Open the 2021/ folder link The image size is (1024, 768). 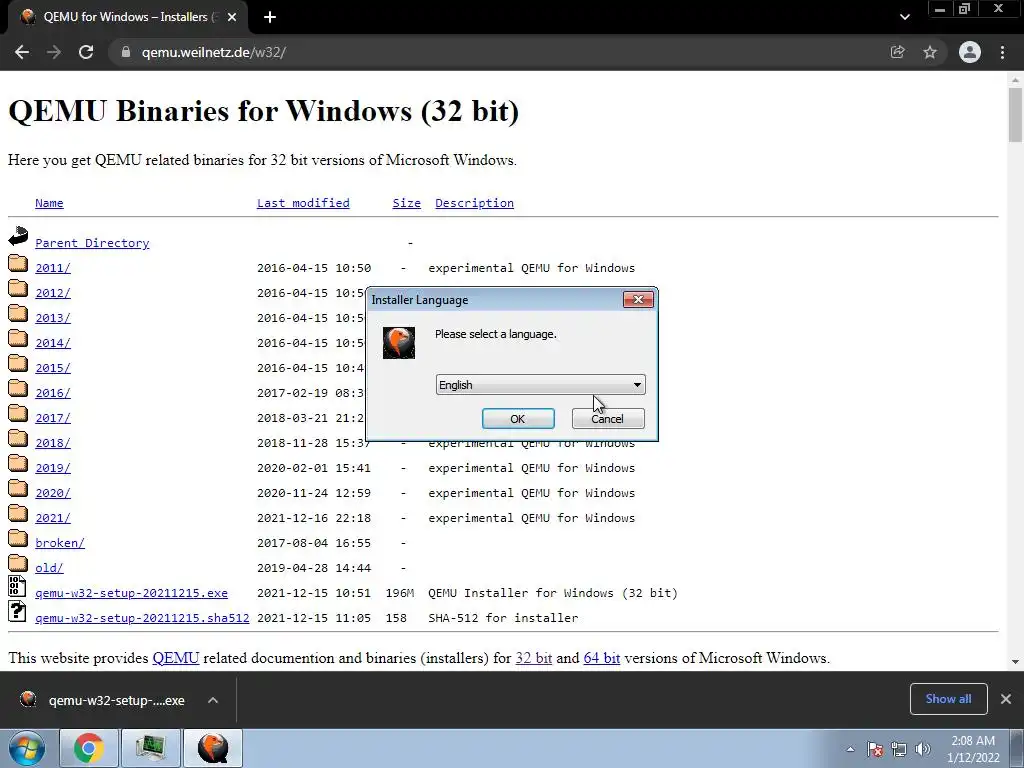[x=53, y=518]
